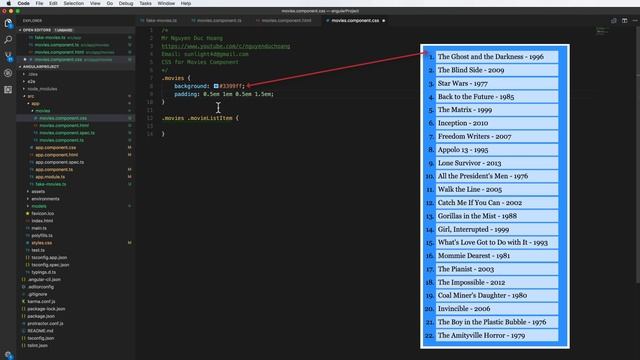This screenshot has width=640, height=360.
Task: Open the Selection menu
Action: pos(73,3)
